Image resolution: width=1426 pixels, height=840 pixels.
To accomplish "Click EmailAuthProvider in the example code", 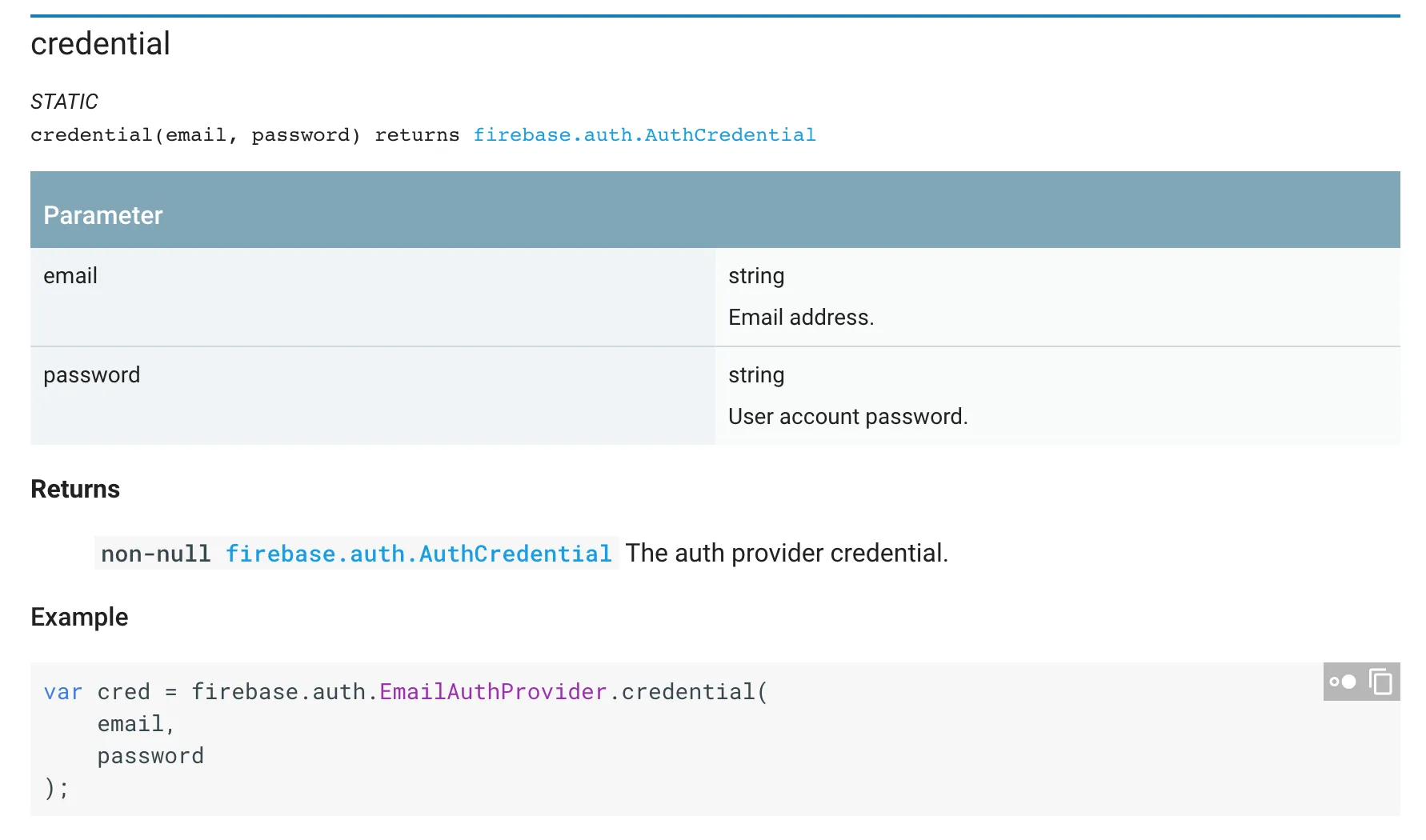I will [493, 692].
